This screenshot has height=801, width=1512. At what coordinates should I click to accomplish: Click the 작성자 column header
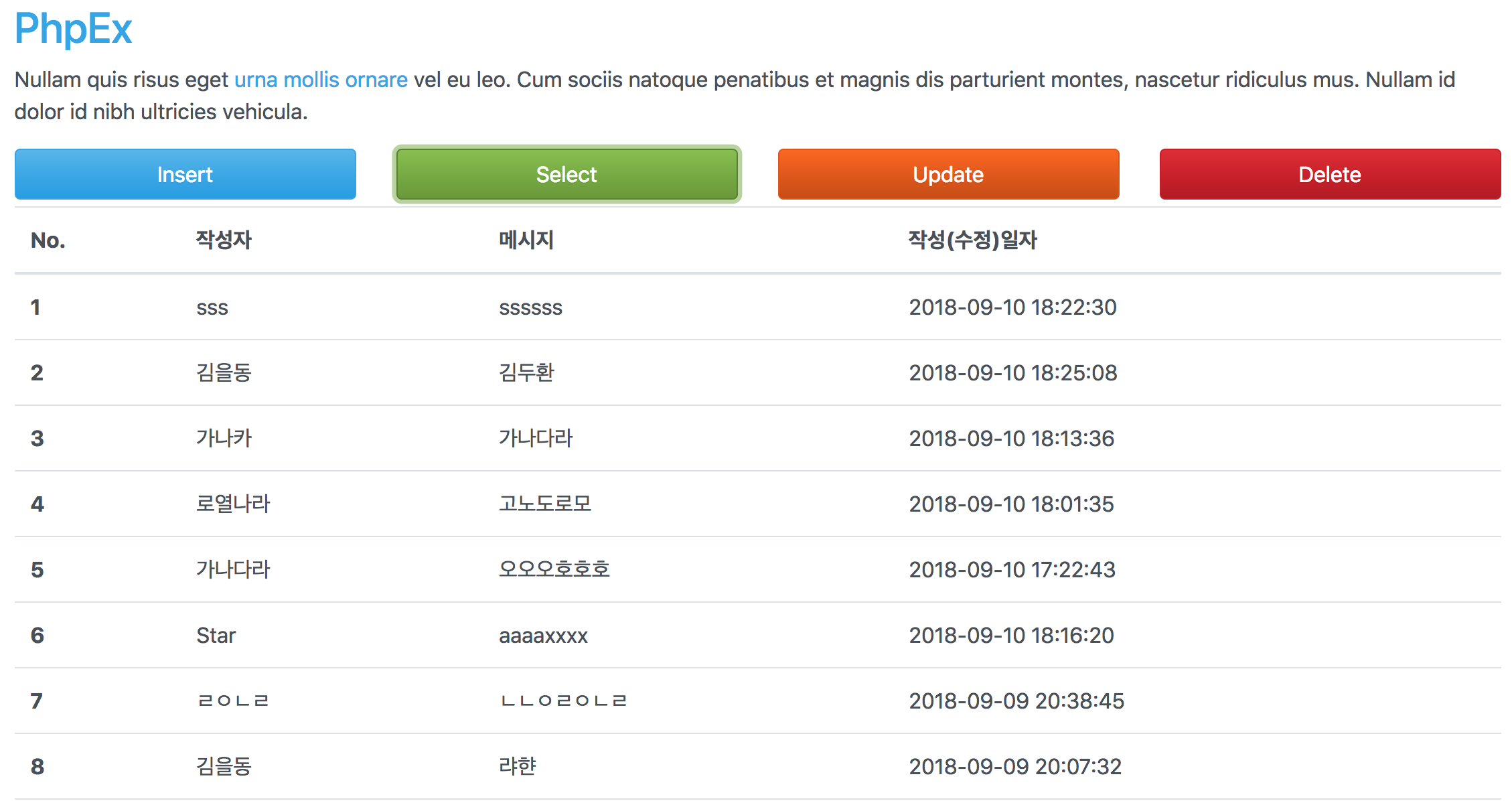224,240
